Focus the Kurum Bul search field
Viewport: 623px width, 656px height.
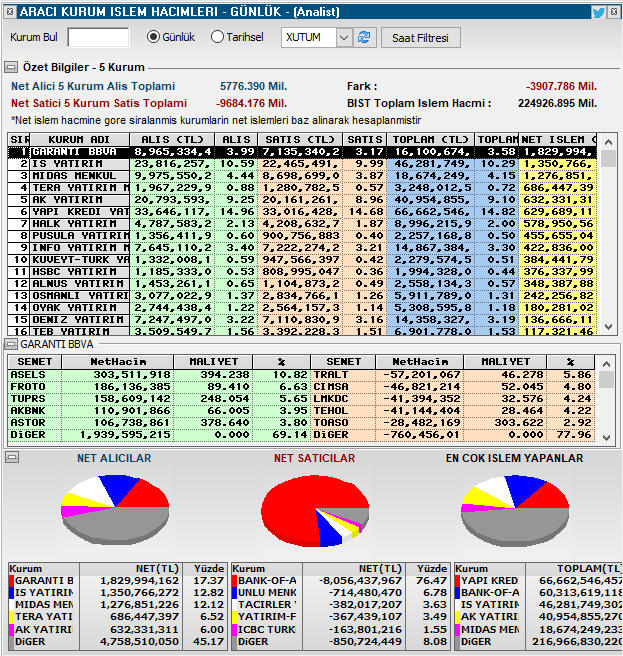coord(98,37)
